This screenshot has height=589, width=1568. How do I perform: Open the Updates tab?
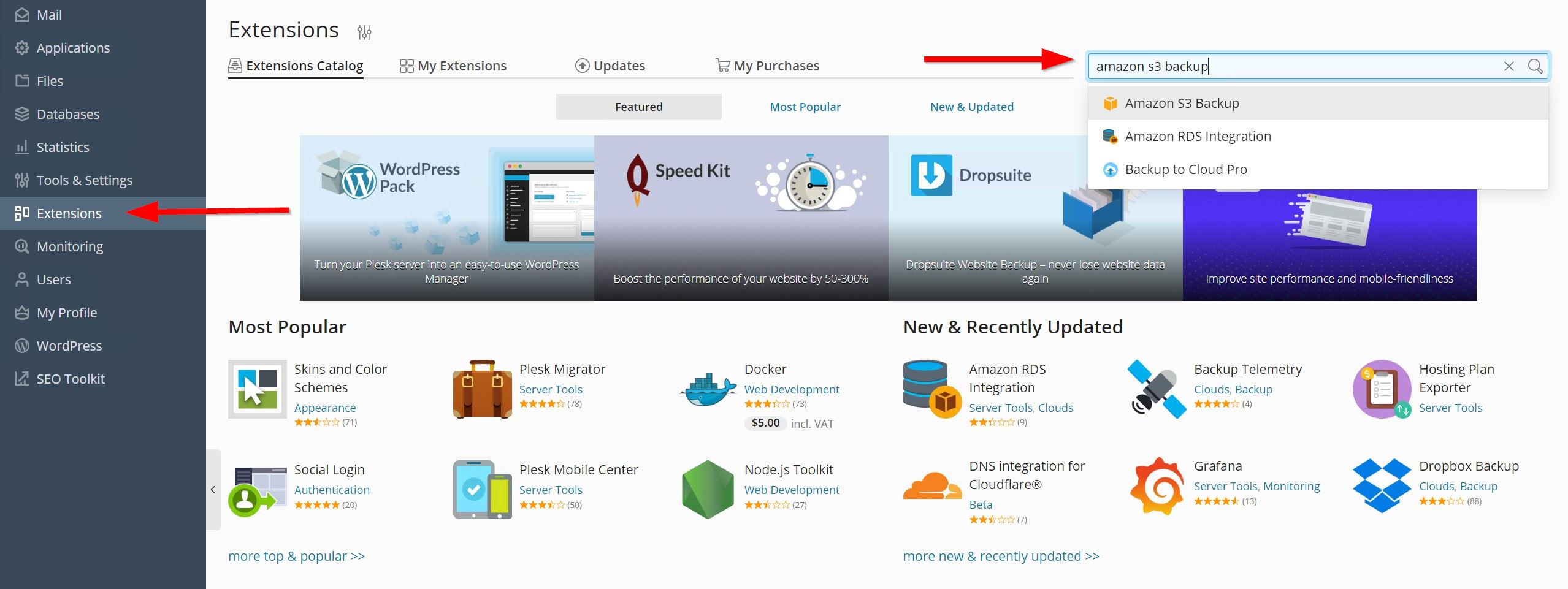click(x=610, y=66)
